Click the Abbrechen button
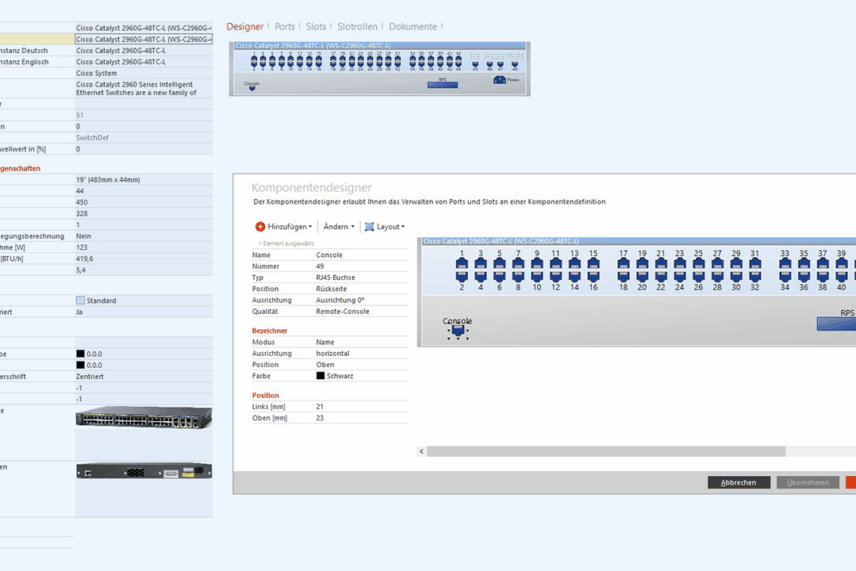Viewport: 856px width, 571px height. click(x=739, y=482)
